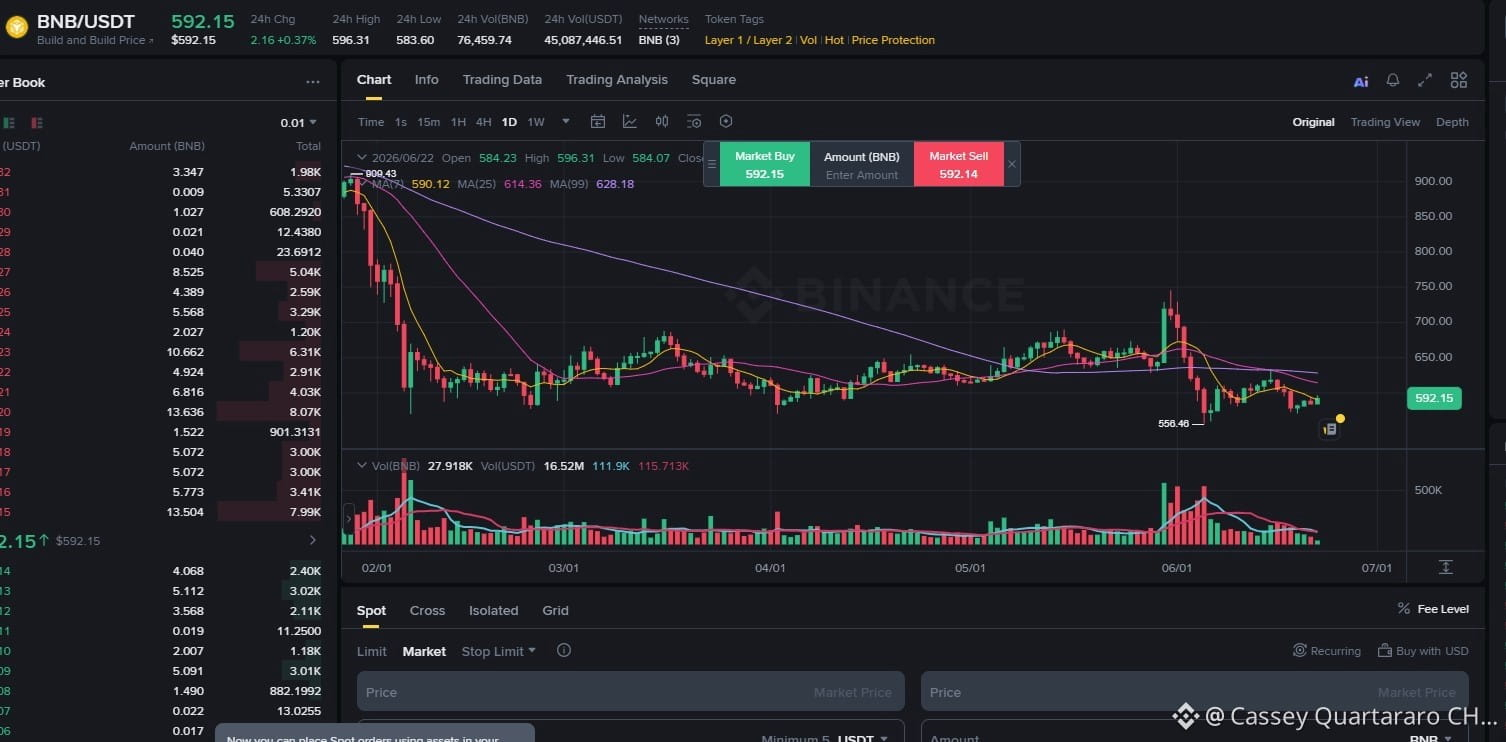This screenshot has width=1506, height=742.
Task: Click the BNB coin logo
Action: (16, 27)
